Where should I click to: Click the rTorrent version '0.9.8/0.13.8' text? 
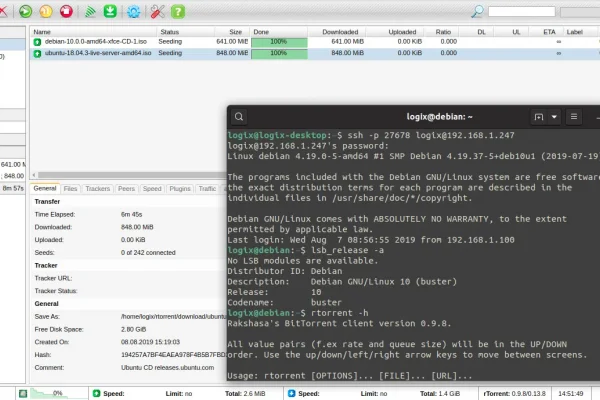coord(530,393)
